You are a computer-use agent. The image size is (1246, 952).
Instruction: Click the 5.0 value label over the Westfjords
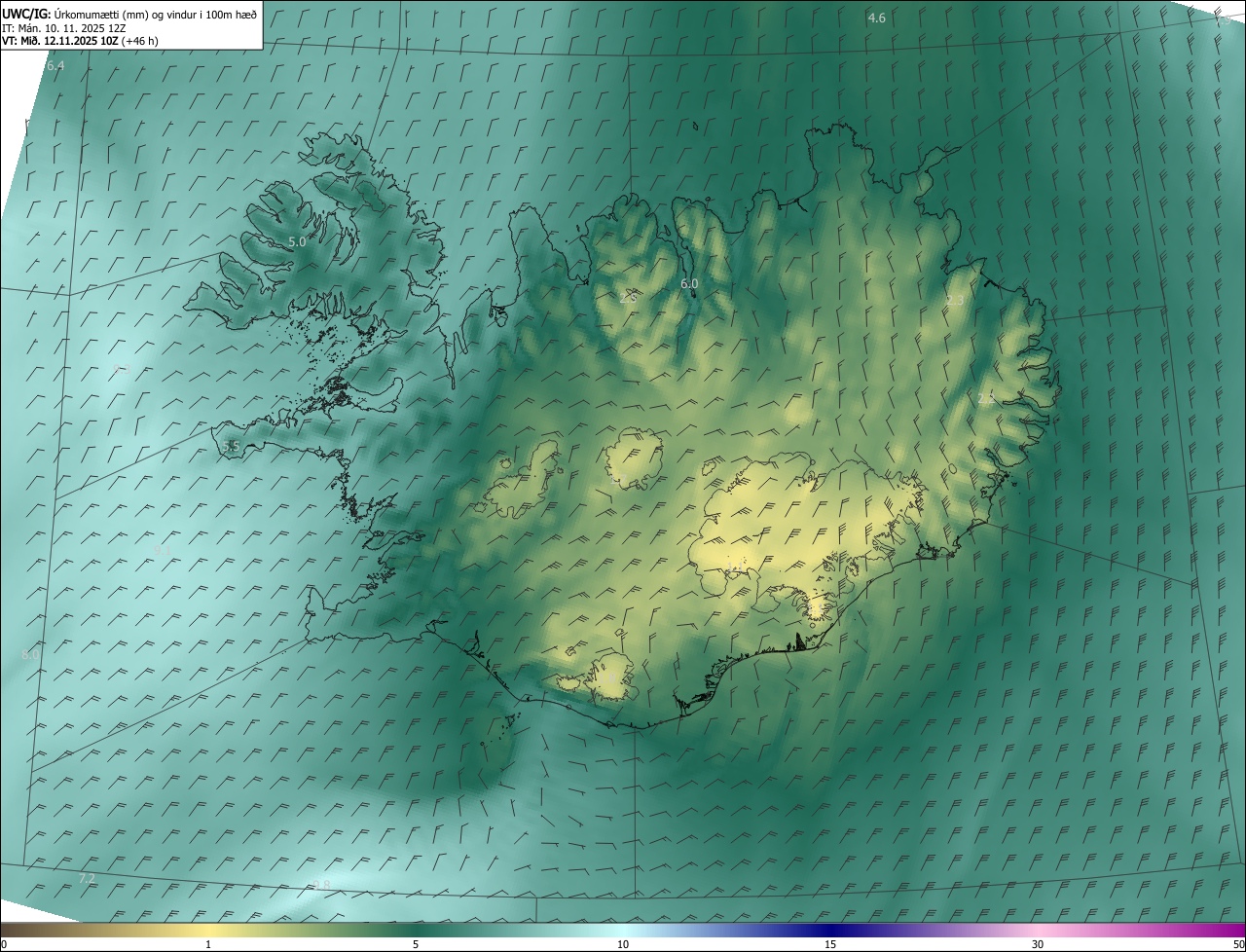297,241
